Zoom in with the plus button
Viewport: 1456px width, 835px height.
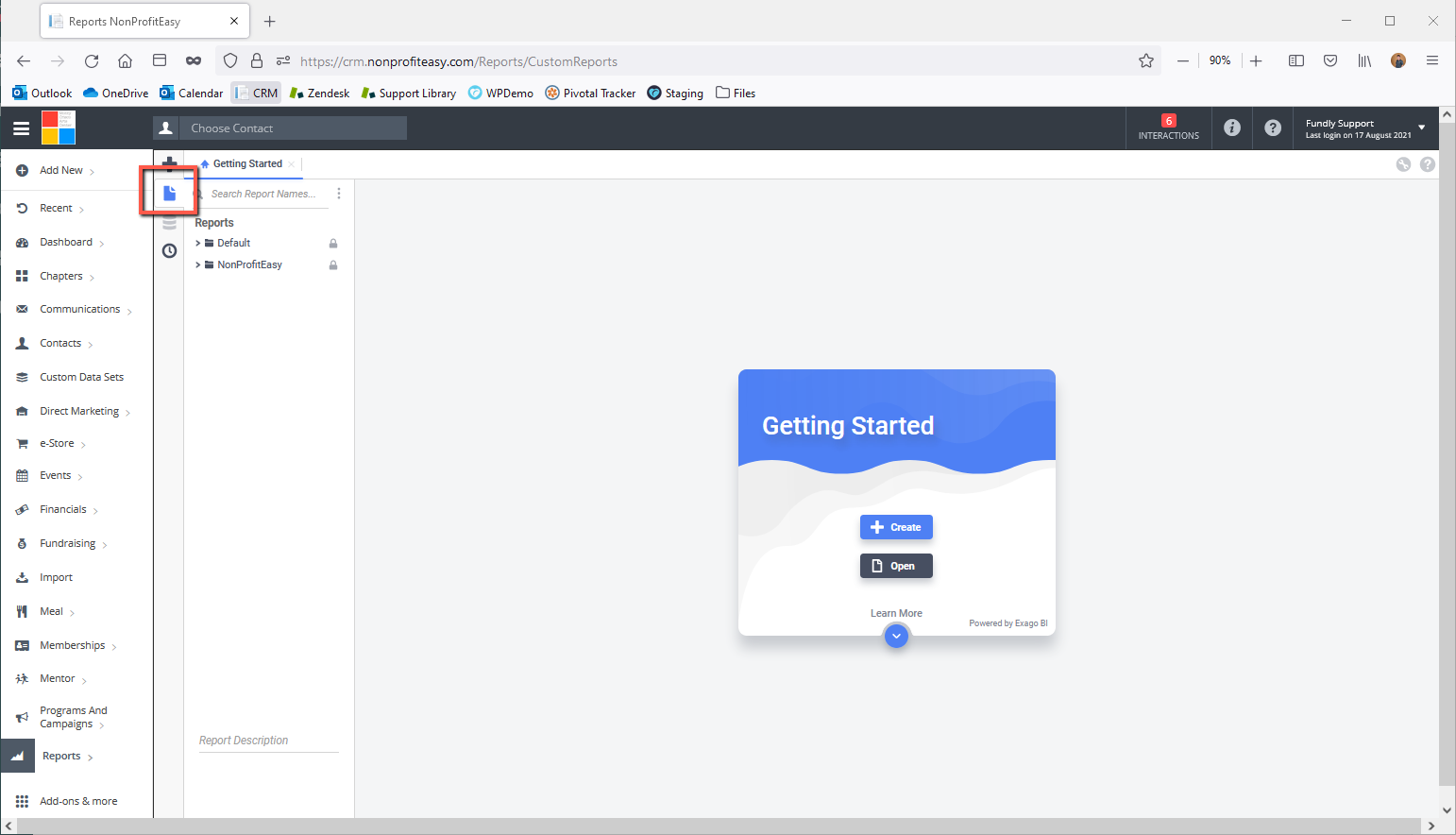pos(1256,61)
